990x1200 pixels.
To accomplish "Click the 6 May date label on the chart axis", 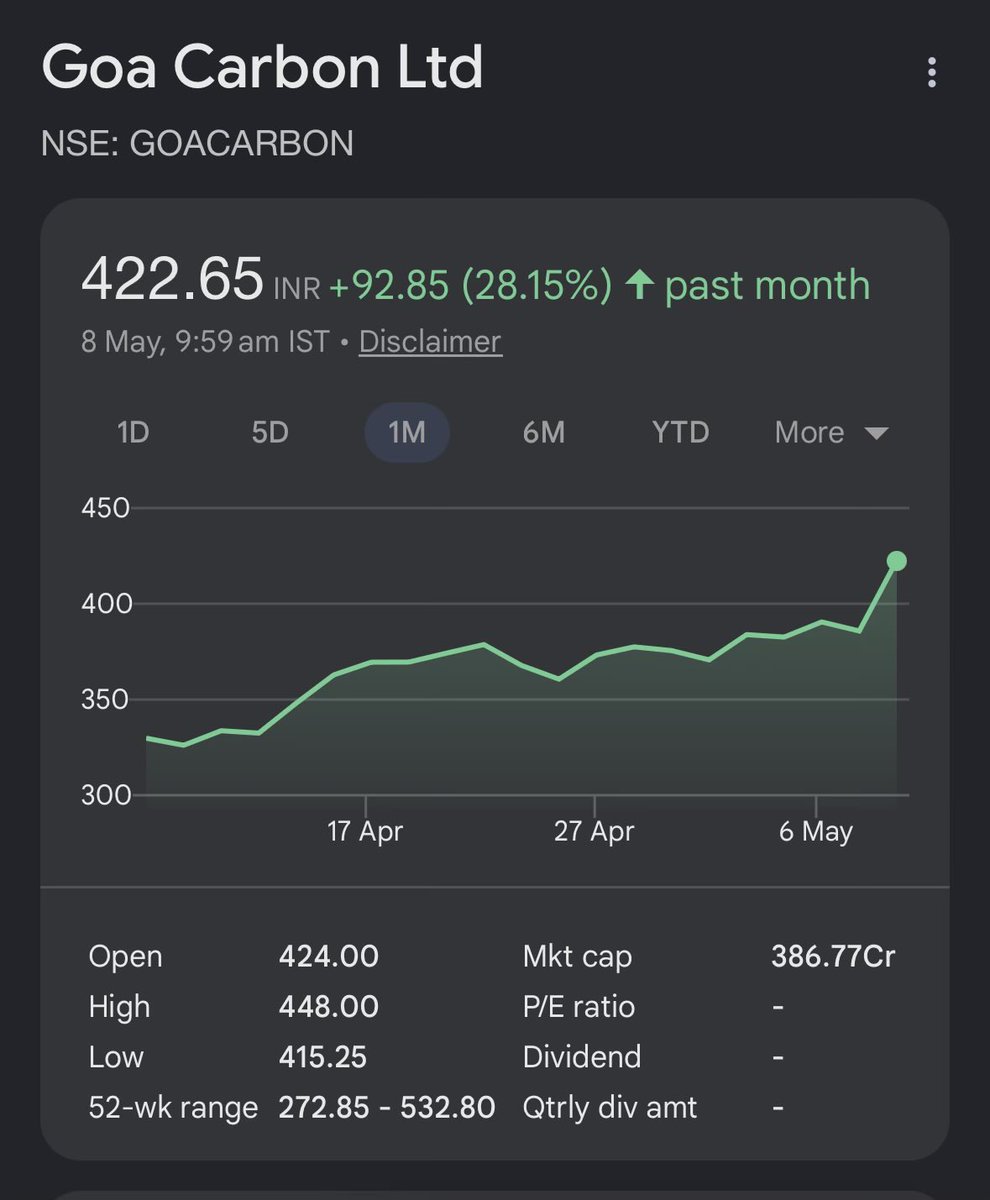I will (x=816, y=831).
